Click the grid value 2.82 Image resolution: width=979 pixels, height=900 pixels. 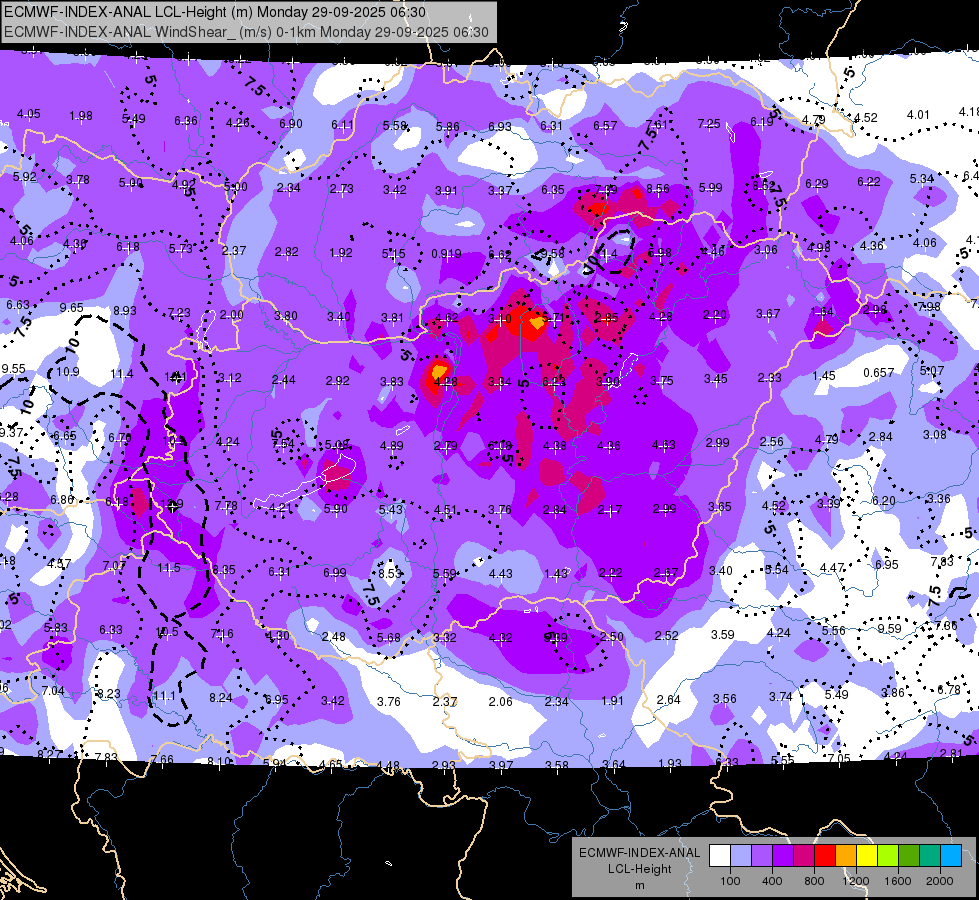coord(287,252)
